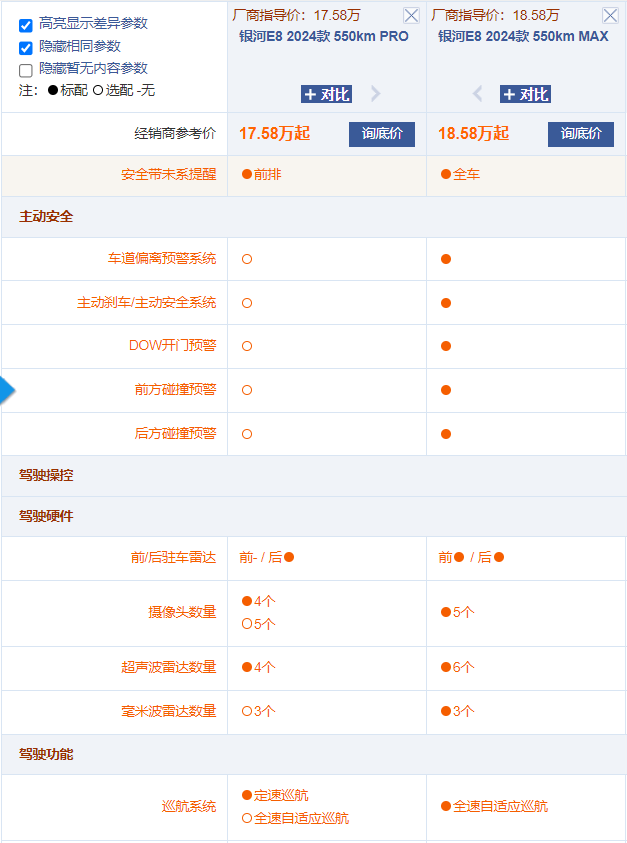The image size is (627, 843).
Task: Click blue side arrow at left edge
Action: (7, 390)
